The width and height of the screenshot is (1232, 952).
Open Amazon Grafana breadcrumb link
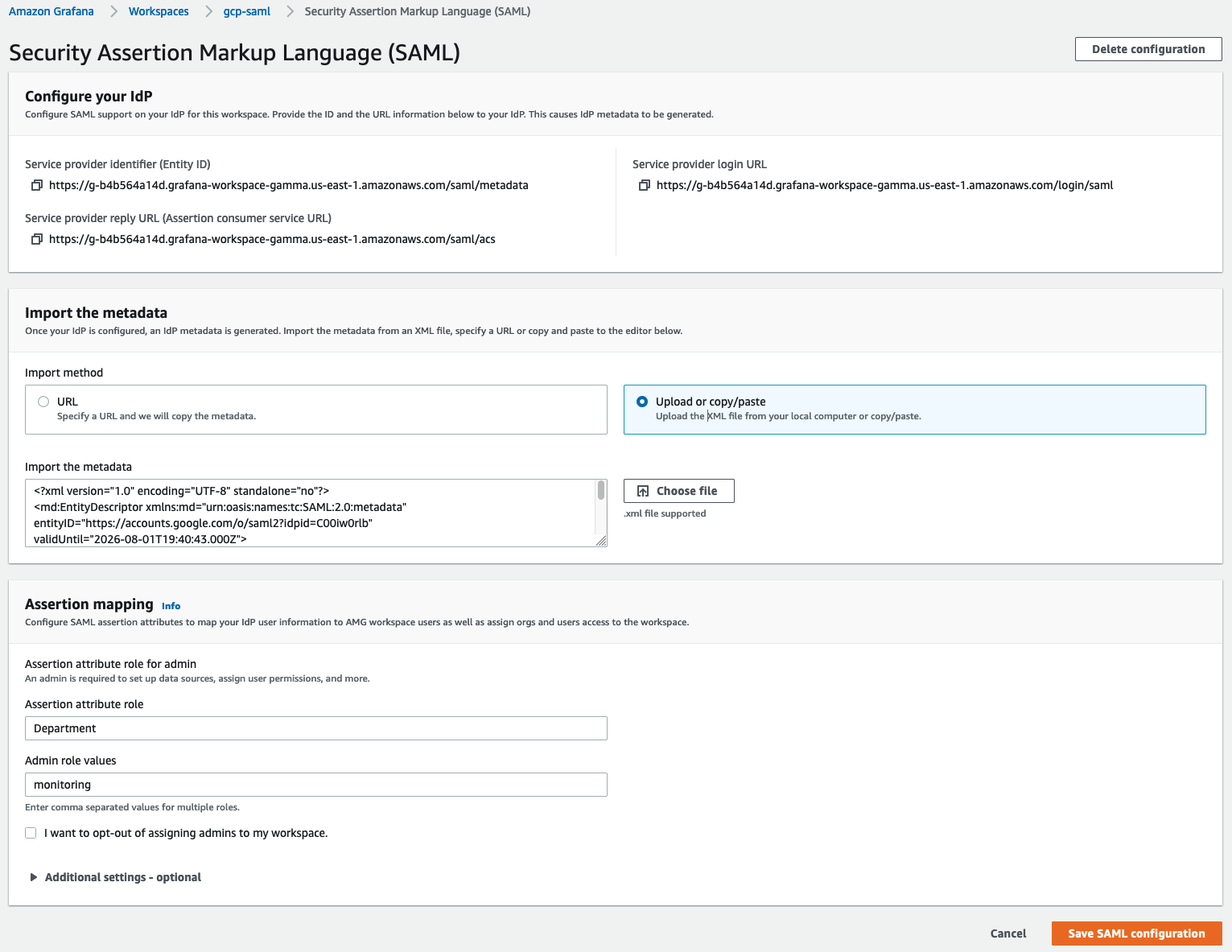52,11
